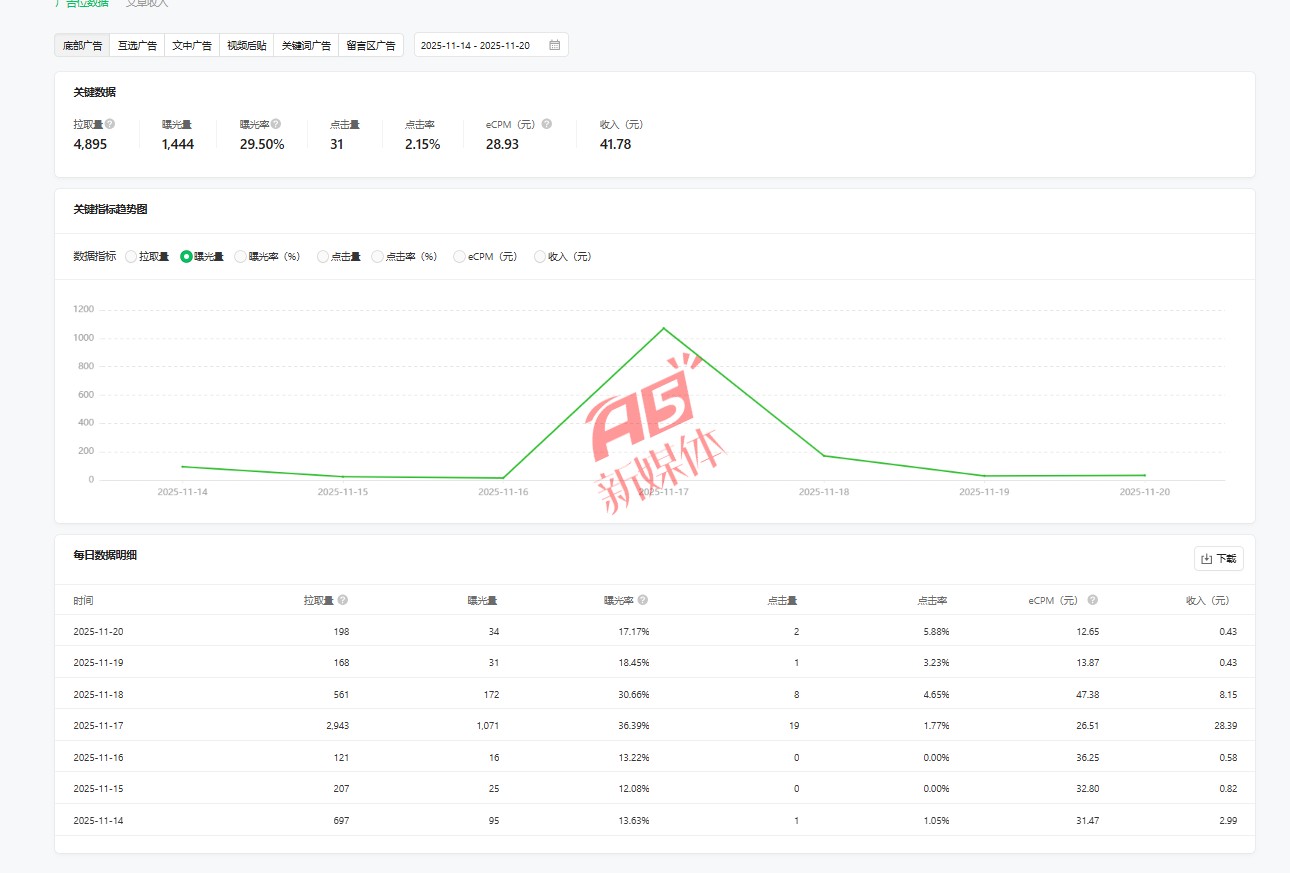Image resolution: width=1290 pixels, height=873 pixels.
Task: Click the calendar icon in date field
Action: 555,45
